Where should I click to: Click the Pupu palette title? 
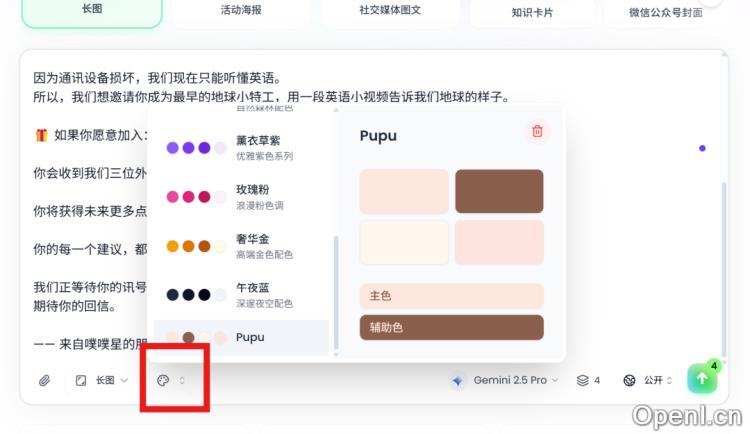[x=378, y=136]
